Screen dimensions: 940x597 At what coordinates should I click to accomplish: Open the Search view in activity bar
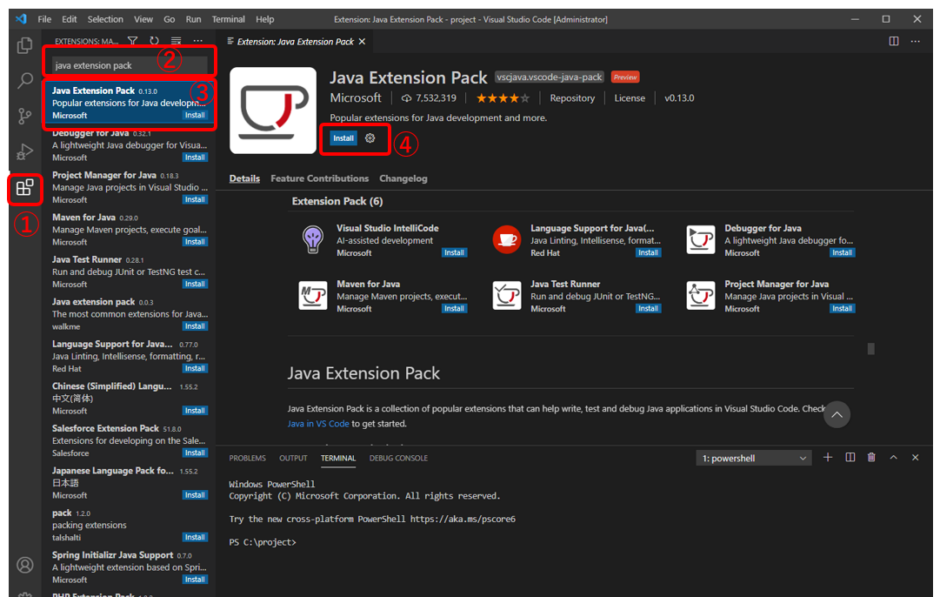pos(25,80)
